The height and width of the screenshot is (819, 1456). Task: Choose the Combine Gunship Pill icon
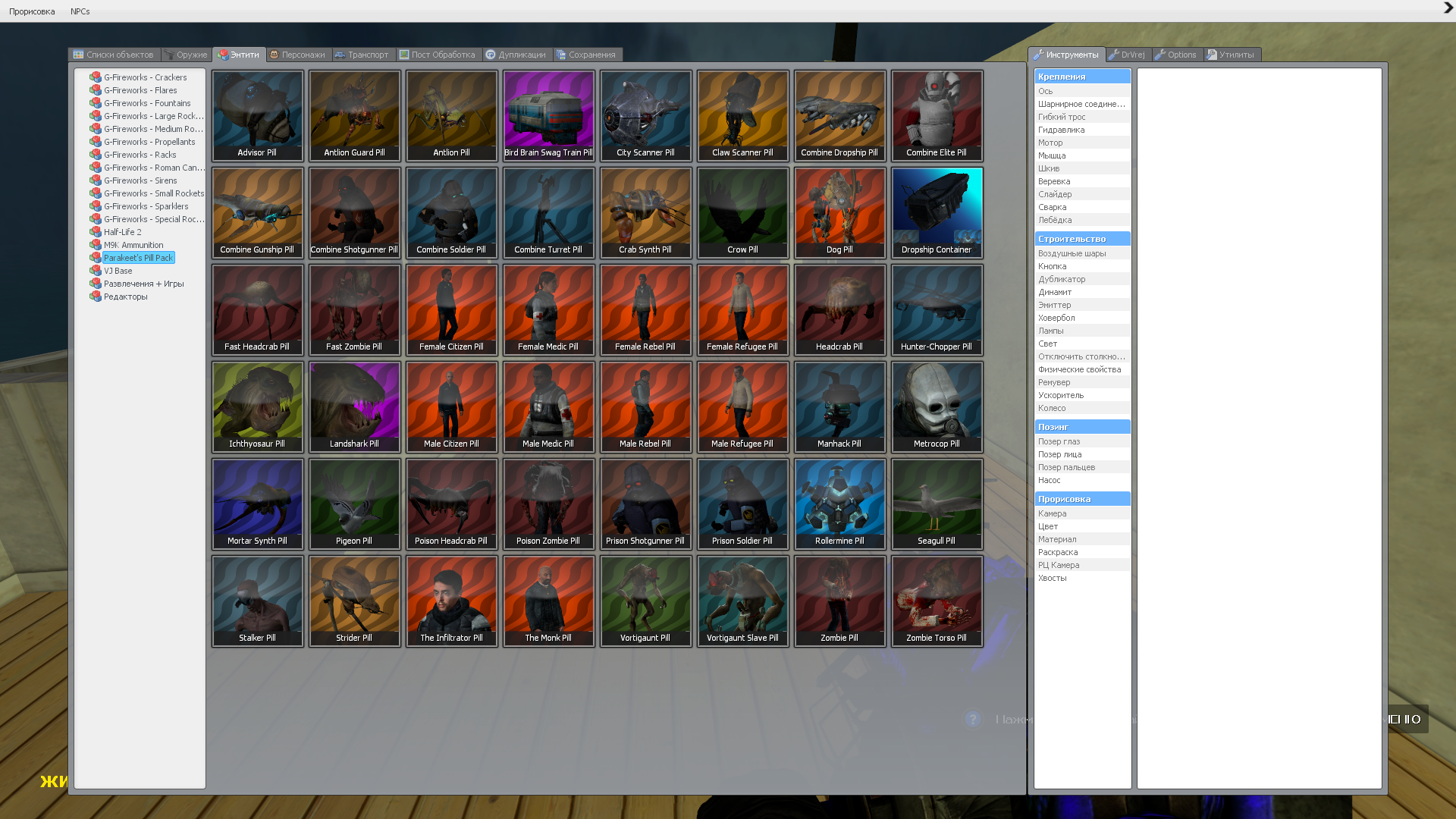(258, 212)
